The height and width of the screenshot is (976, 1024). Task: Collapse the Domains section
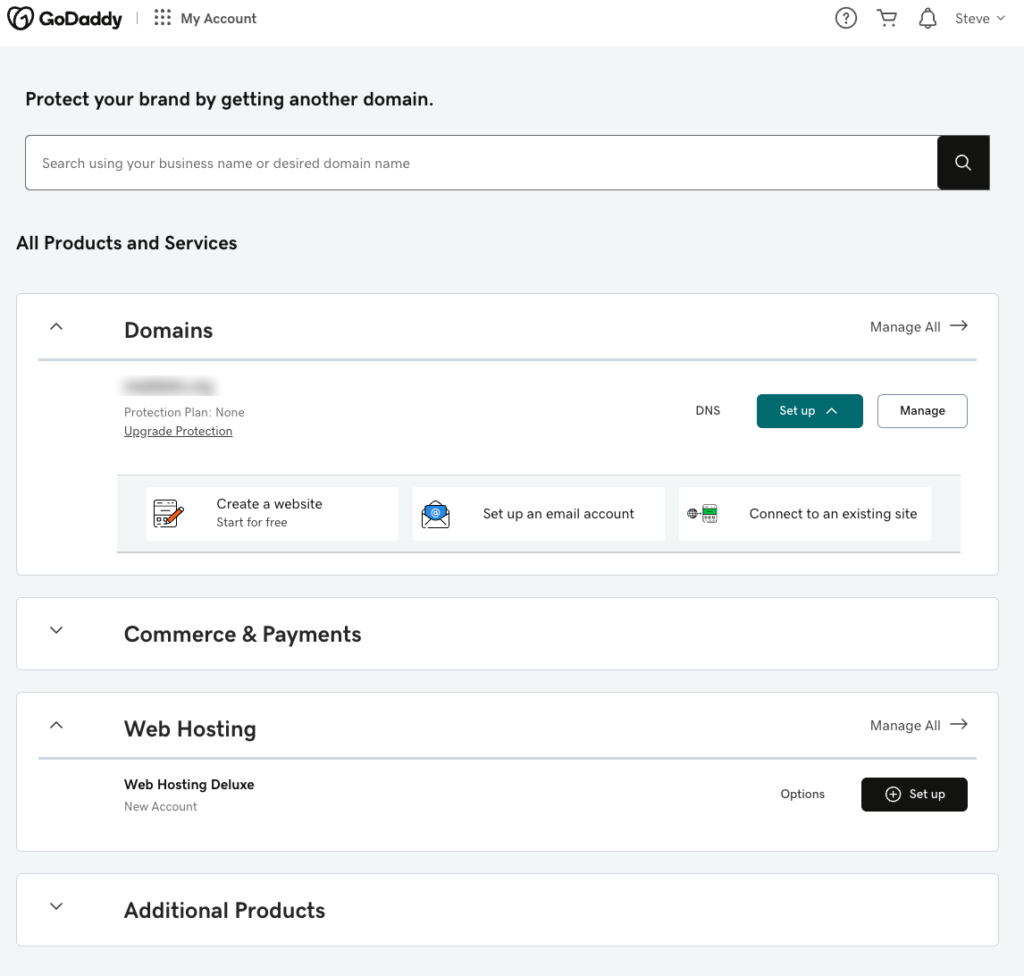tap(57, 326)
